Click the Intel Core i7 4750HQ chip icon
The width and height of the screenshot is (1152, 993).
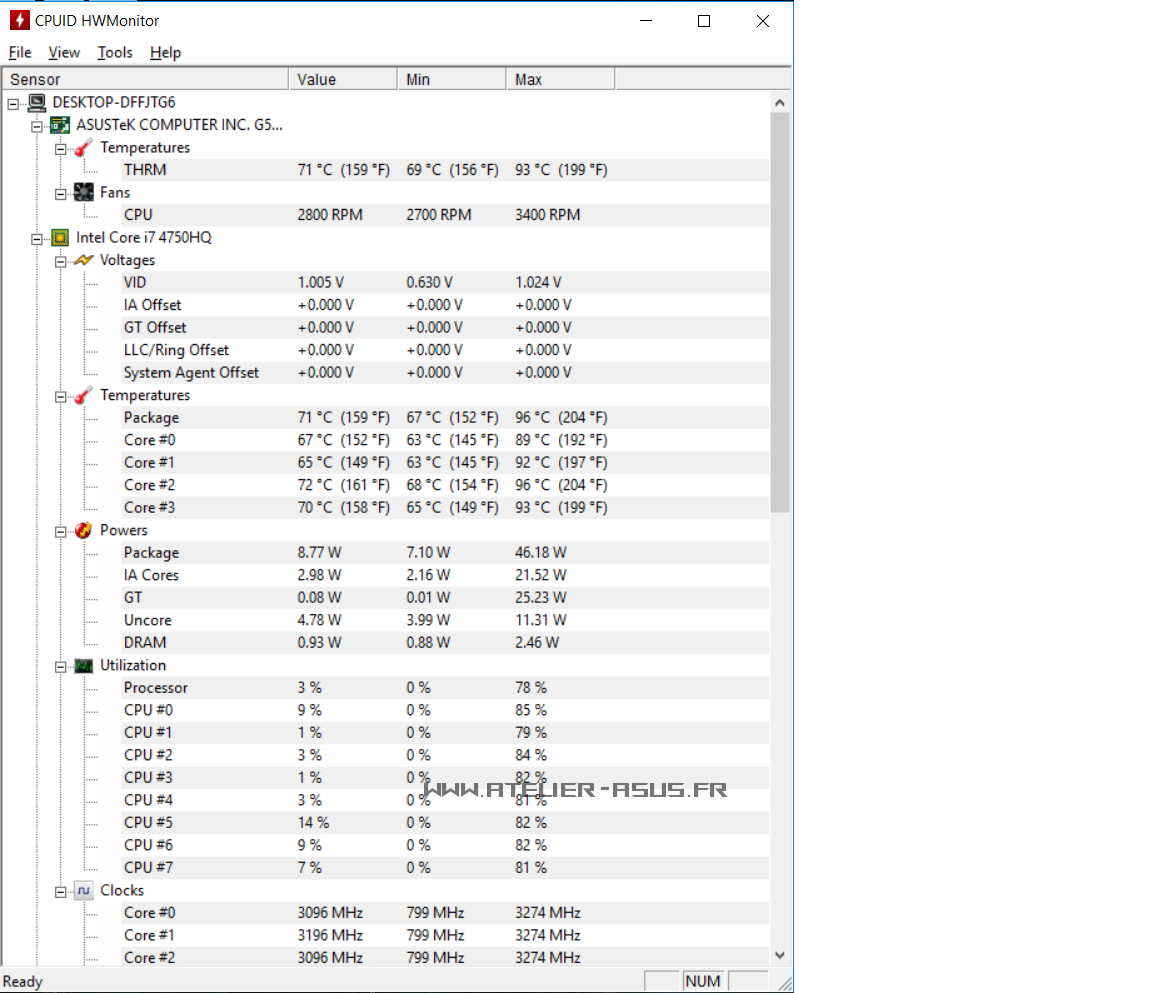pos(60,237)
